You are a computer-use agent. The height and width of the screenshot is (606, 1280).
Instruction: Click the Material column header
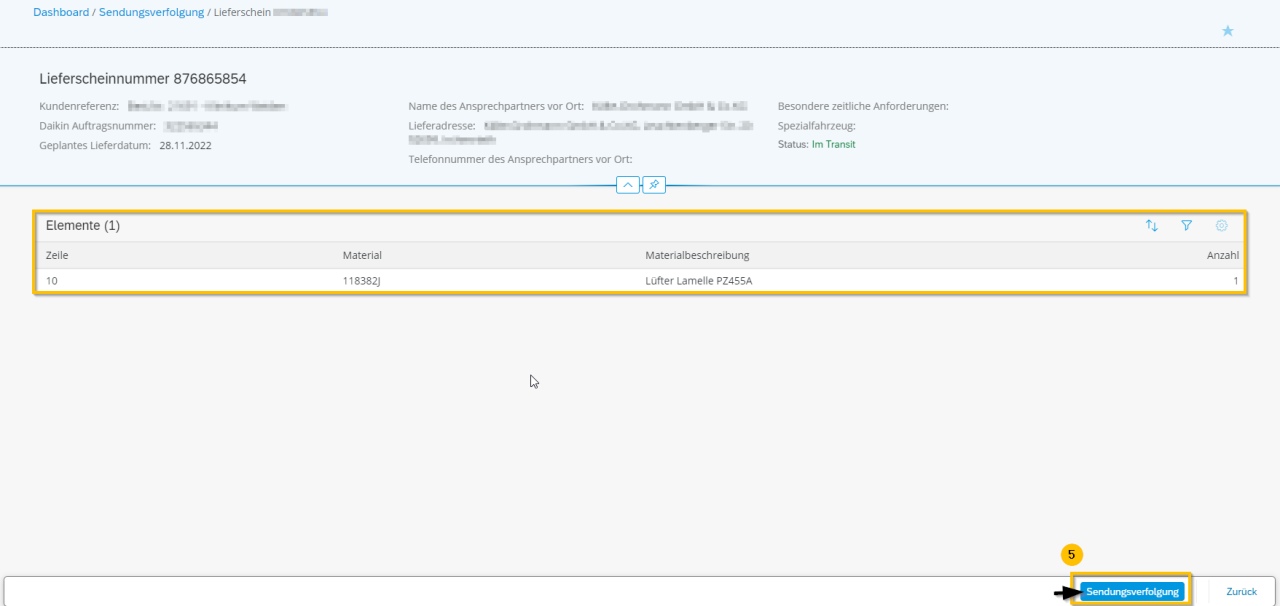coord(362,255)
